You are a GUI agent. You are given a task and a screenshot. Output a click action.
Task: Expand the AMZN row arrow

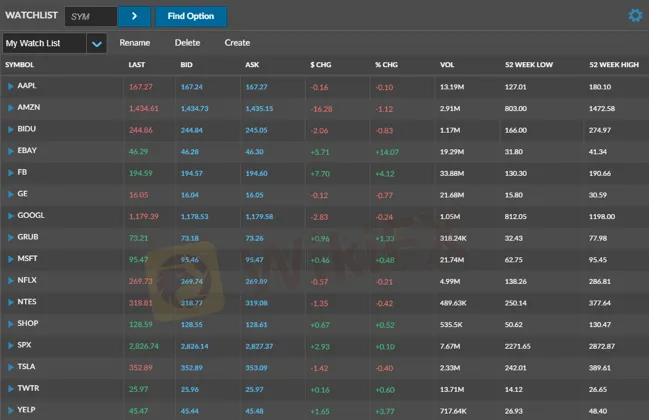[x=11, y=107]
